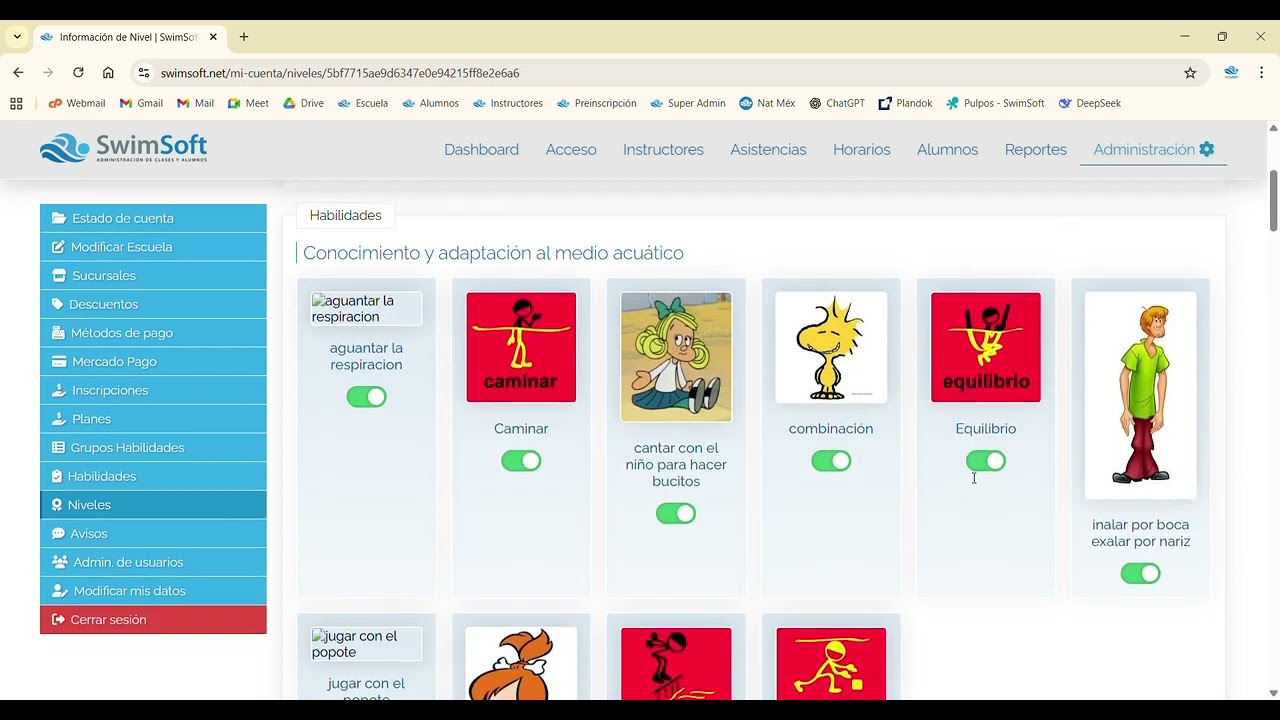Open the Asistencias section

click(x=768, y=149)
